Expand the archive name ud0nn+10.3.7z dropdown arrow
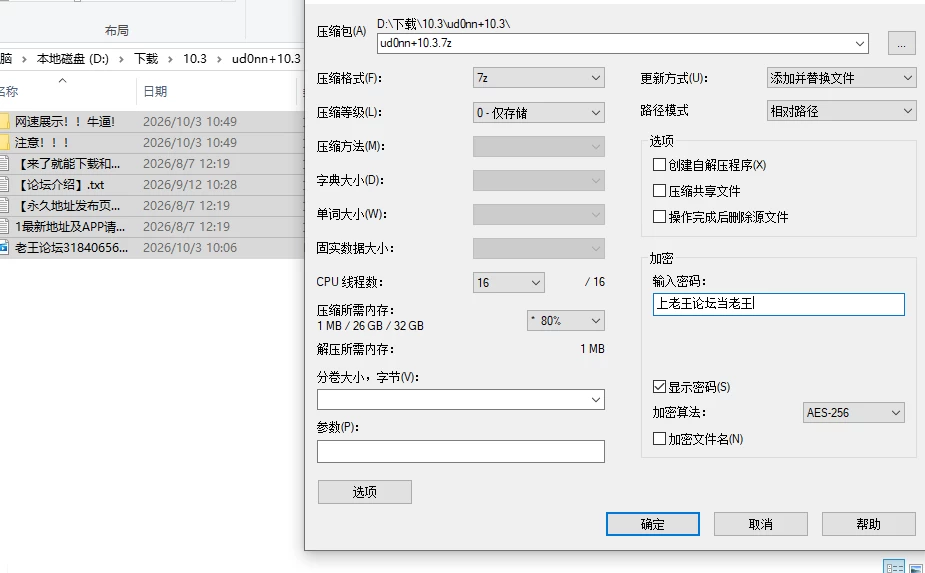The image size is (925, 573). coord(860,43)
